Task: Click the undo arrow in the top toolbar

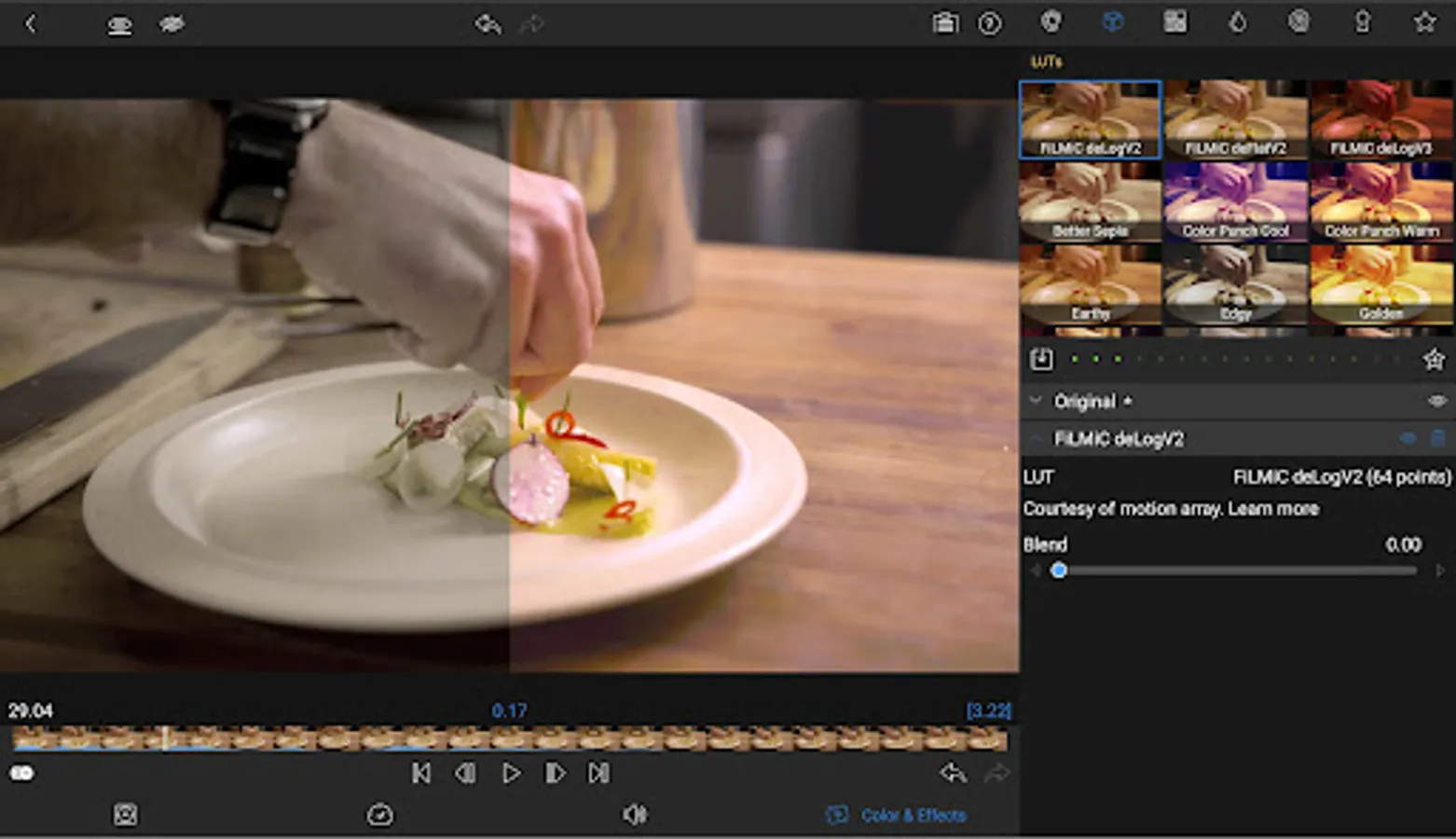Action: click(x=488, y=23)
